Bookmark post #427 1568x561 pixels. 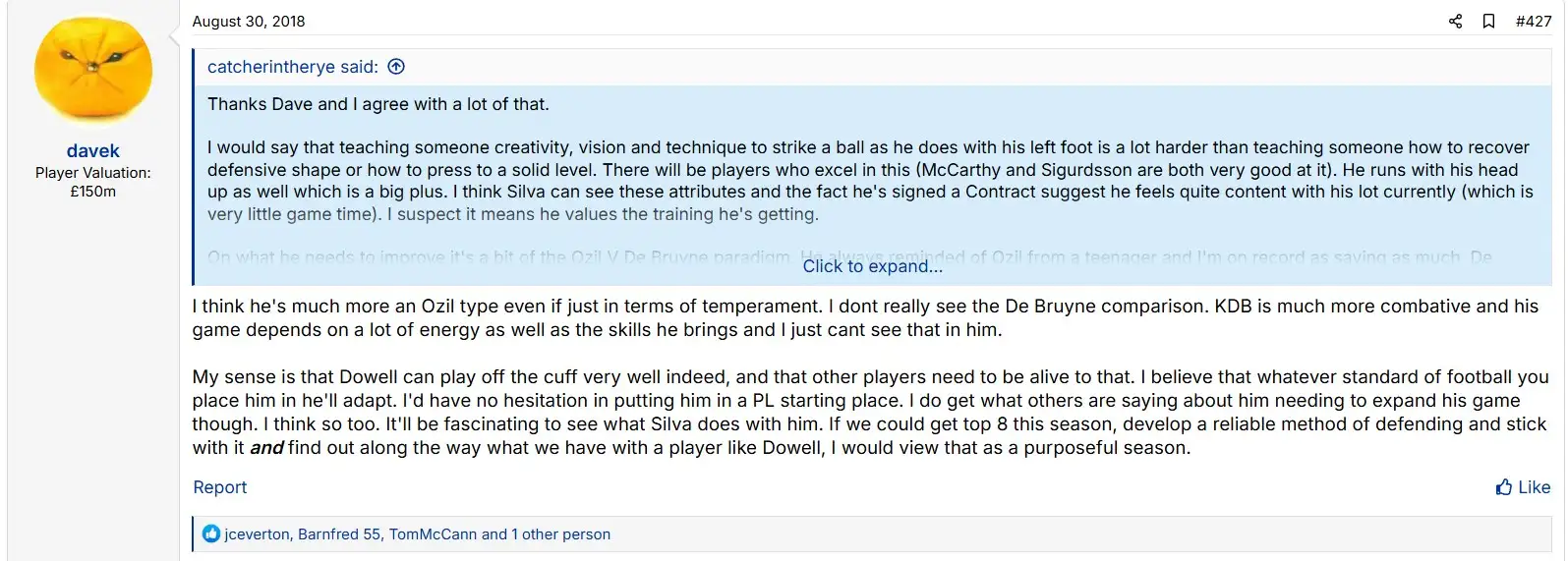coord(1488,22)
